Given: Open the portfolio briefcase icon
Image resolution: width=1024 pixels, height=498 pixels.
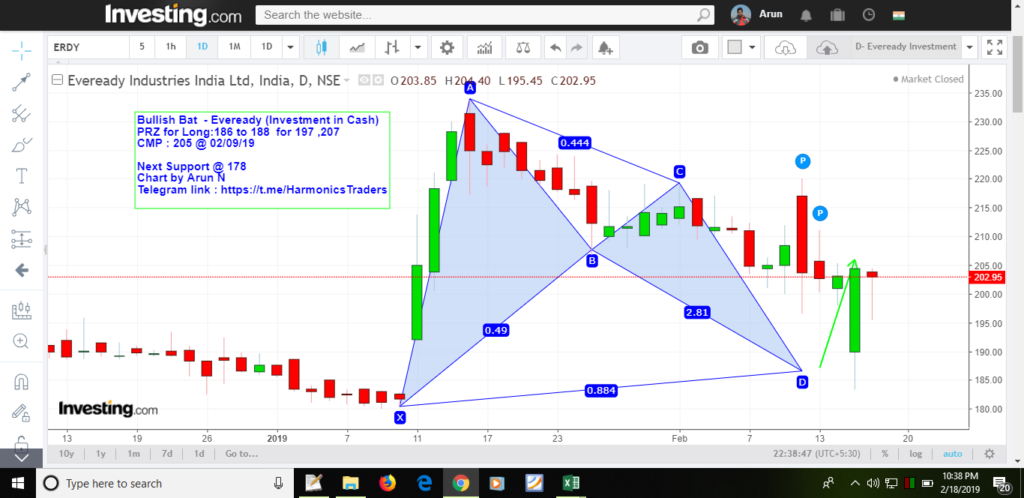Looking at the screenshot, I should tap(837, 14).
